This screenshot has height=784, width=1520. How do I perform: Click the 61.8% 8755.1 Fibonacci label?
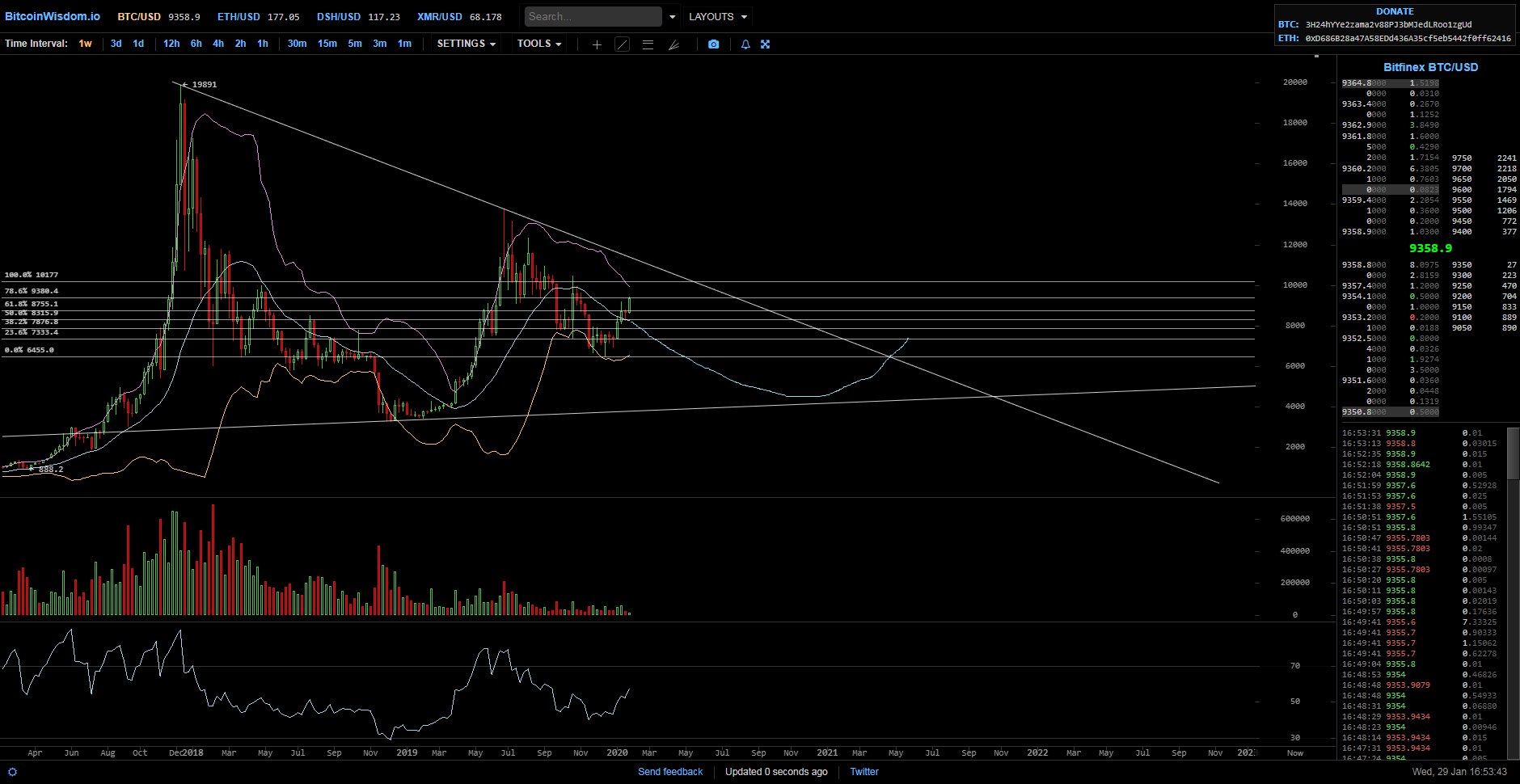coord(32,304)
